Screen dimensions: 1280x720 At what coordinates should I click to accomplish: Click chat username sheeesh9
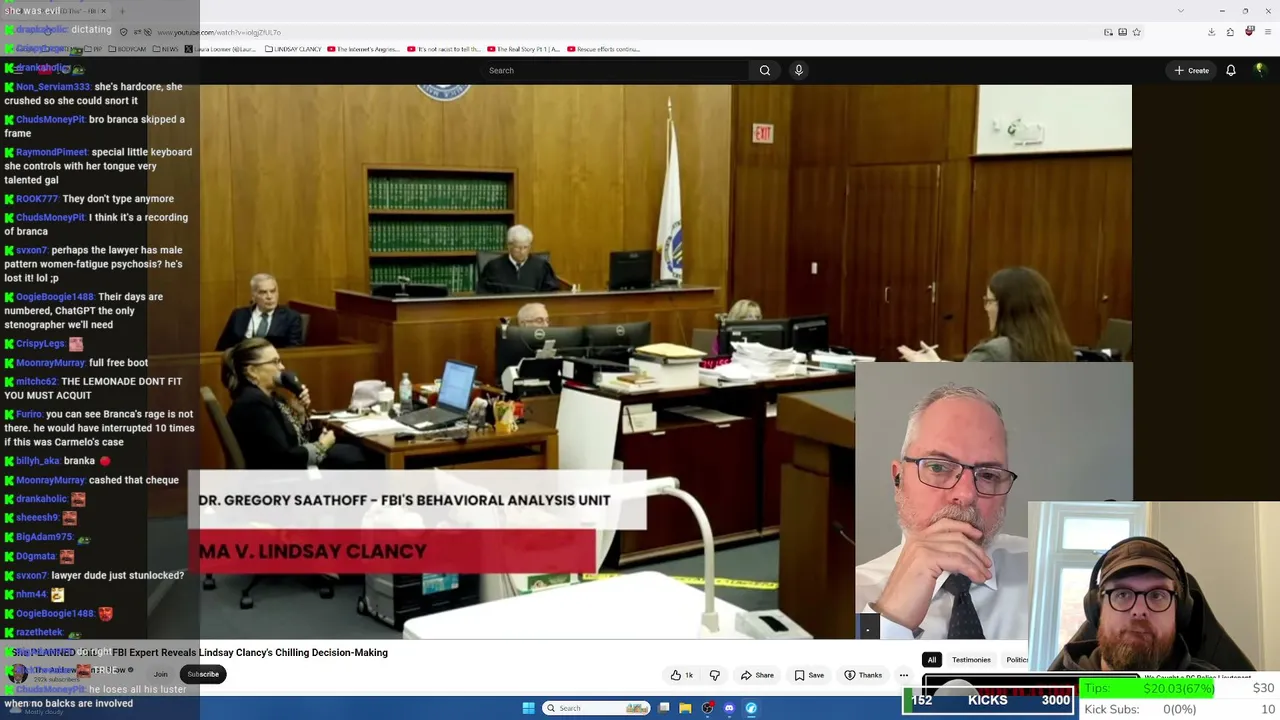coord(37,518)
